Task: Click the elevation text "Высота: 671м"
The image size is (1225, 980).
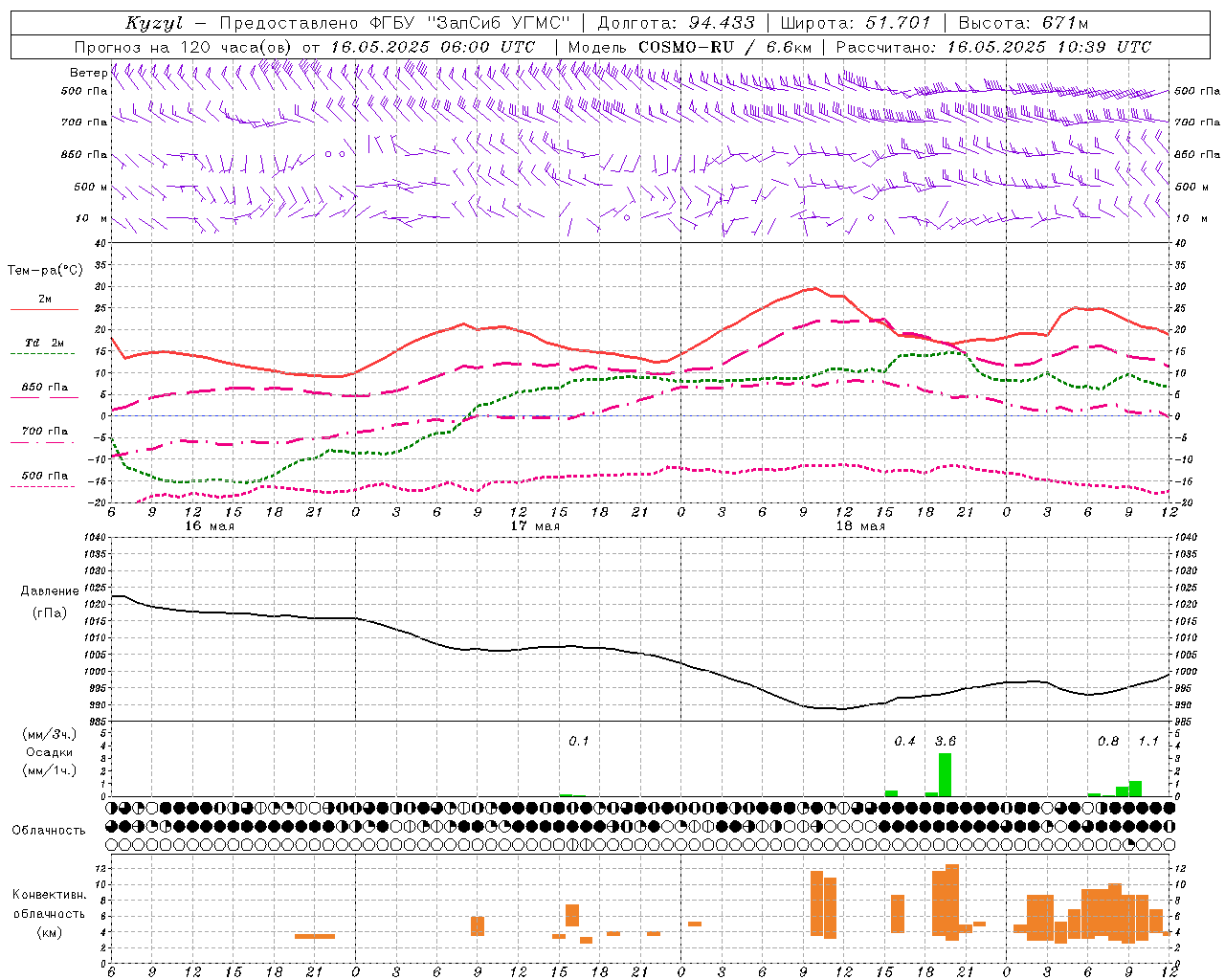Action: (1024, 23)
